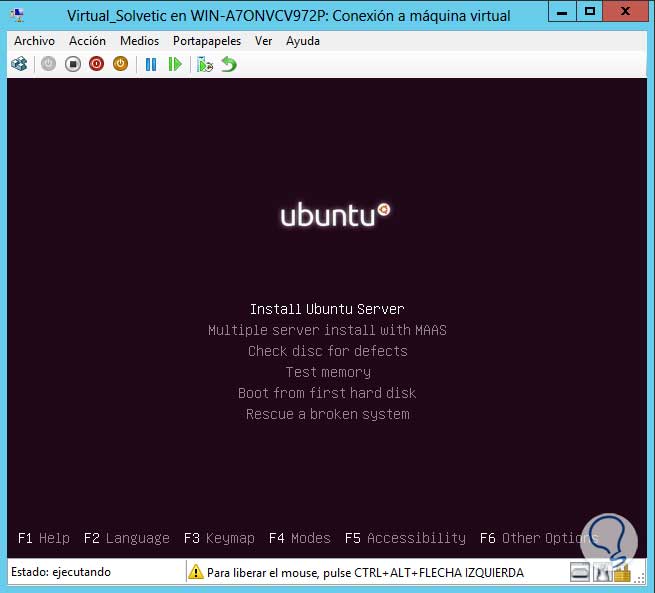Click the greyed Start power icon
Image resolution: width=655 pixels, height=593 pixels.
click(48, 64)
